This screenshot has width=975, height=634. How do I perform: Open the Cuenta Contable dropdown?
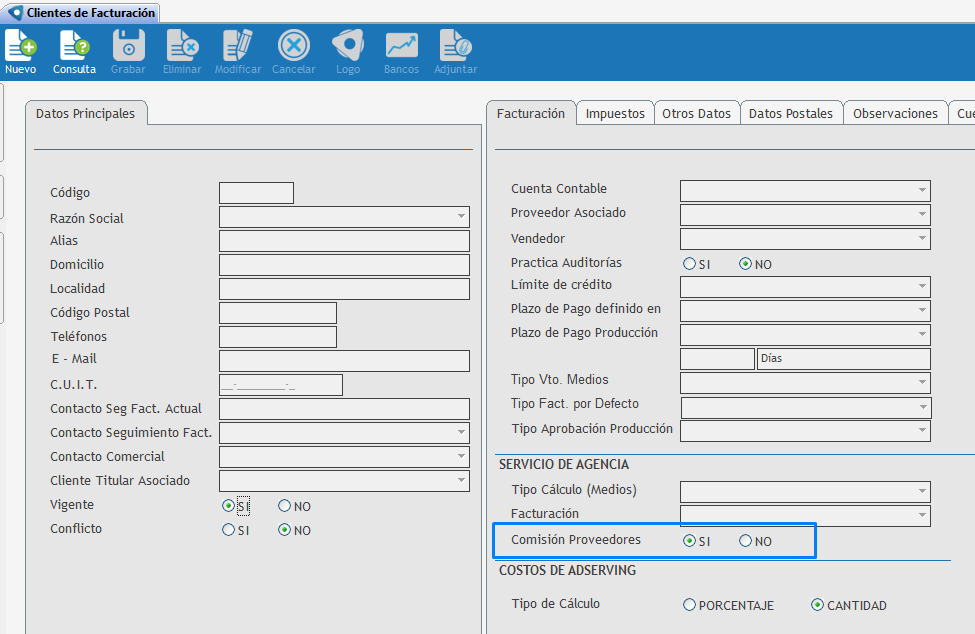[x=922, y=190]
